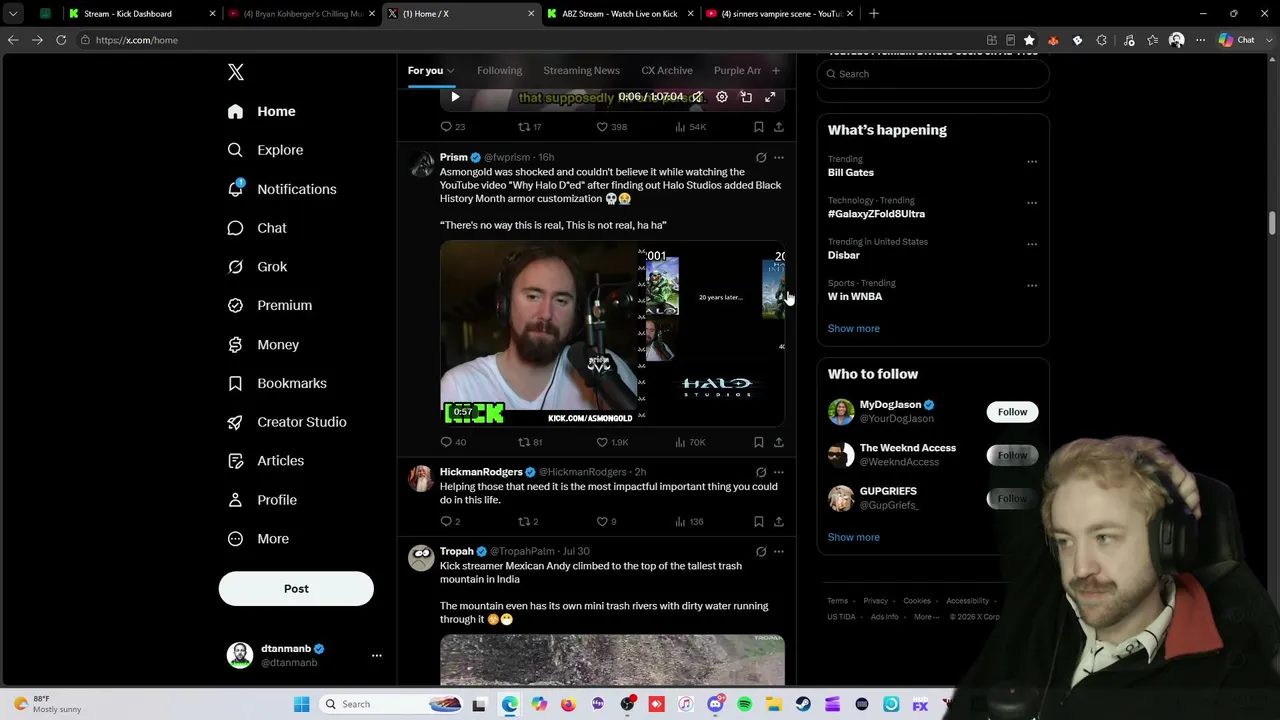Image resolution: width=1280 pixels, height=720 pixels.
Task: Open Notifications in the X sidebar
Action: pyautogui.click(x=282, y=189)
